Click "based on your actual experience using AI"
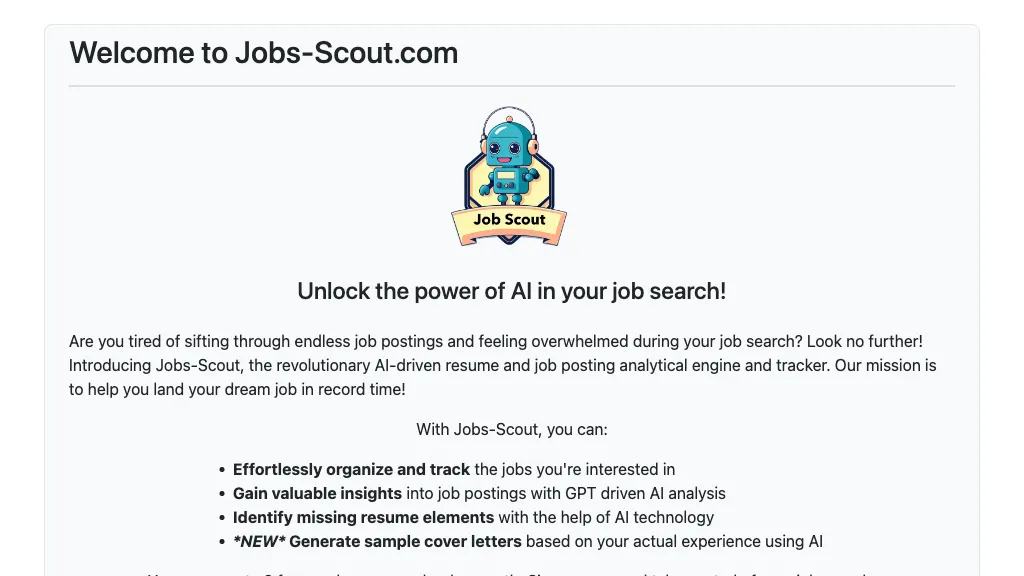 pyautogui.click(x=674, y=541)
